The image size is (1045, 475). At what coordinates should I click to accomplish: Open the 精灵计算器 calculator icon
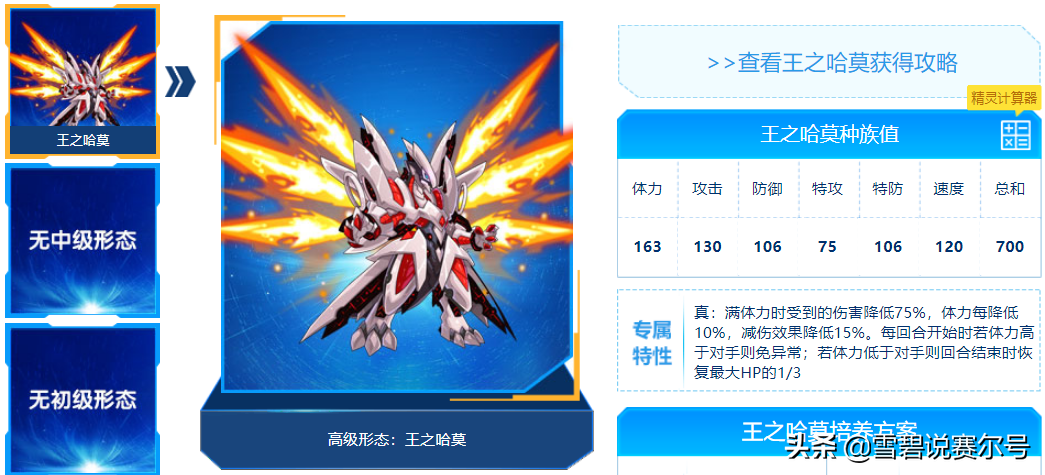click(x=1015, y=135)
